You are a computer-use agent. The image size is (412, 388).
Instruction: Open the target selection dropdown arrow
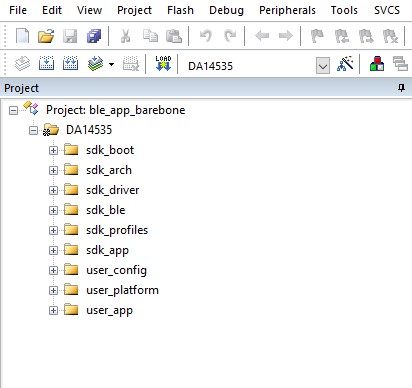[x=323, y=66]
